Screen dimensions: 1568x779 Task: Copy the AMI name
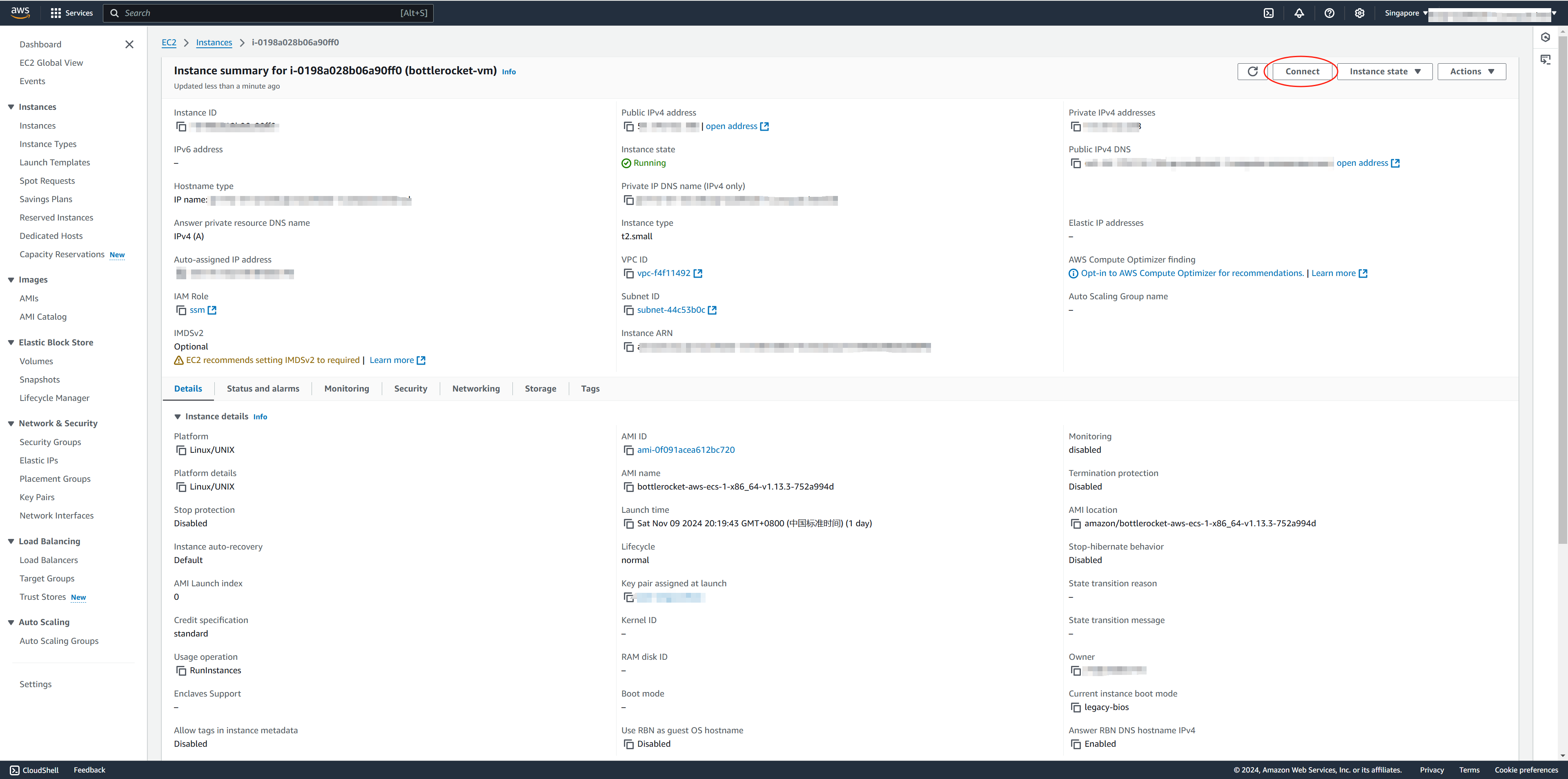pyautogui.click(x=629, y=487)
